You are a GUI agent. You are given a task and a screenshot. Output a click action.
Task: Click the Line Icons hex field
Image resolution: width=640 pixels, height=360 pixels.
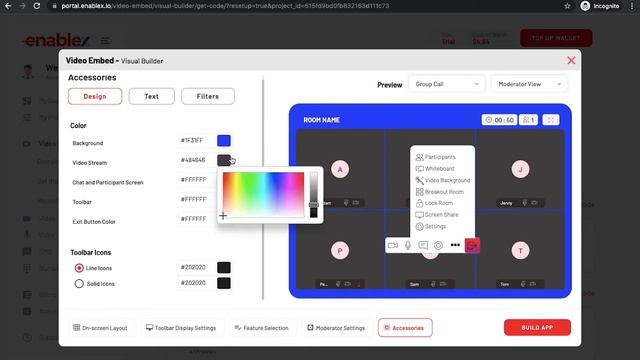click(195, 267)
